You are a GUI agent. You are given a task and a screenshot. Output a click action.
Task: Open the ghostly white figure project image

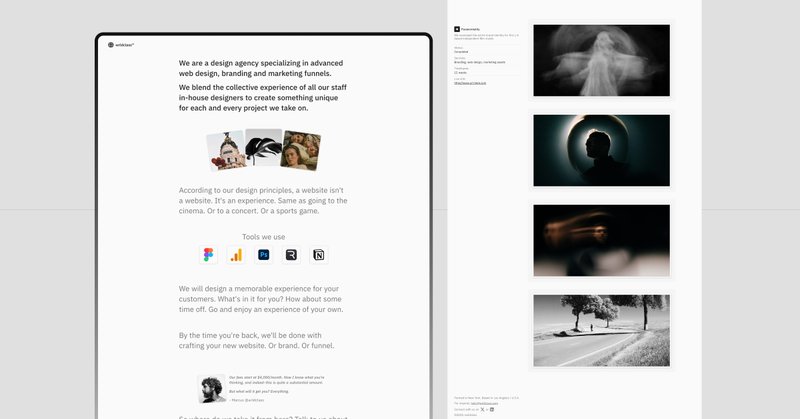602,60
